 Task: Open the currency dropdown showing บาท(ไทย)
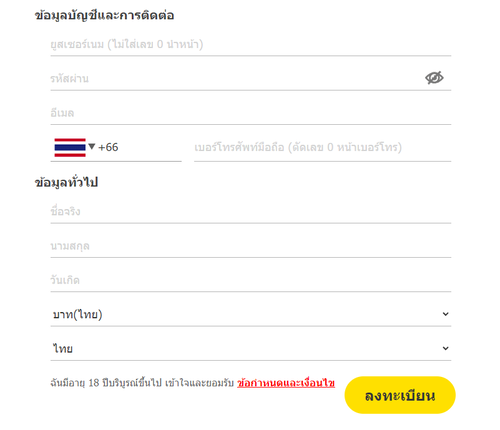pos(251,314)
